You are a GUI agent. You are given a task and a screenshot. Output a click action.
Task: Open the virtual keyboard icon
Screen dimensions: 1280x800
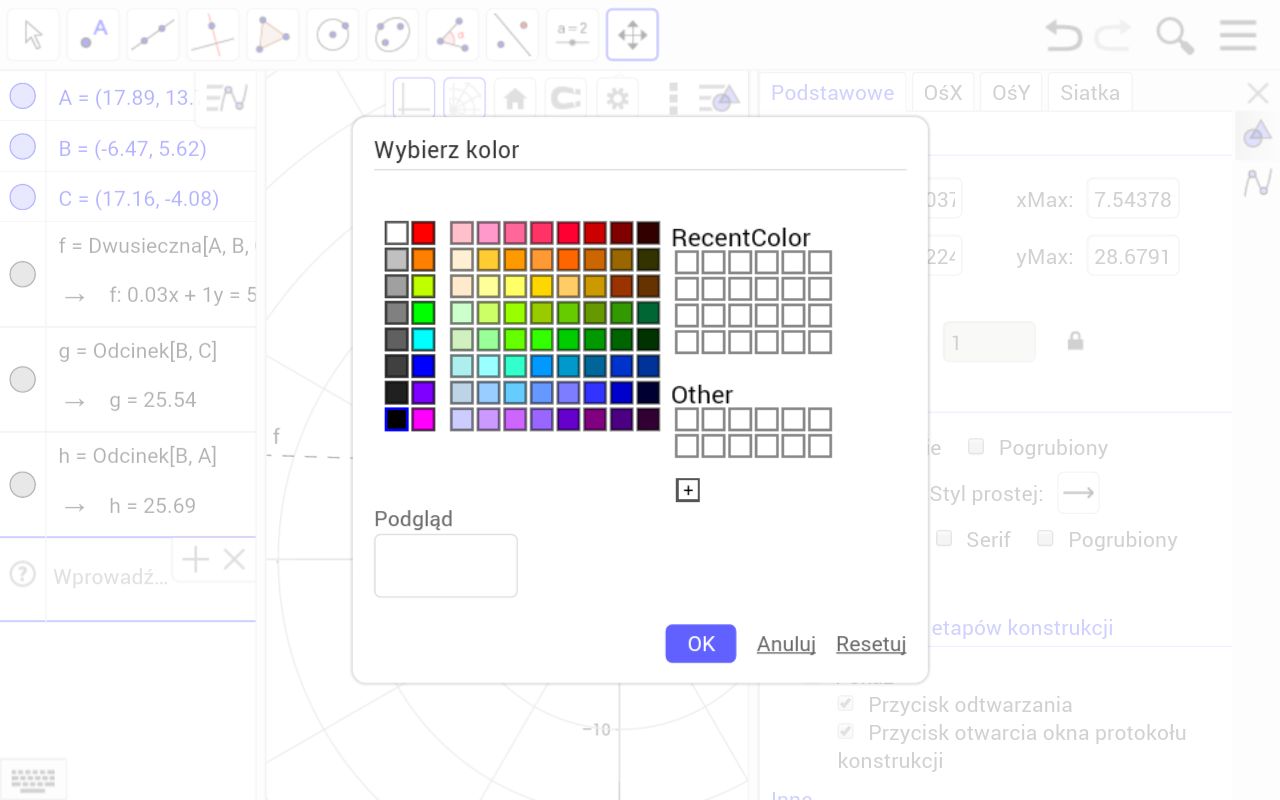tap(34, 779)
